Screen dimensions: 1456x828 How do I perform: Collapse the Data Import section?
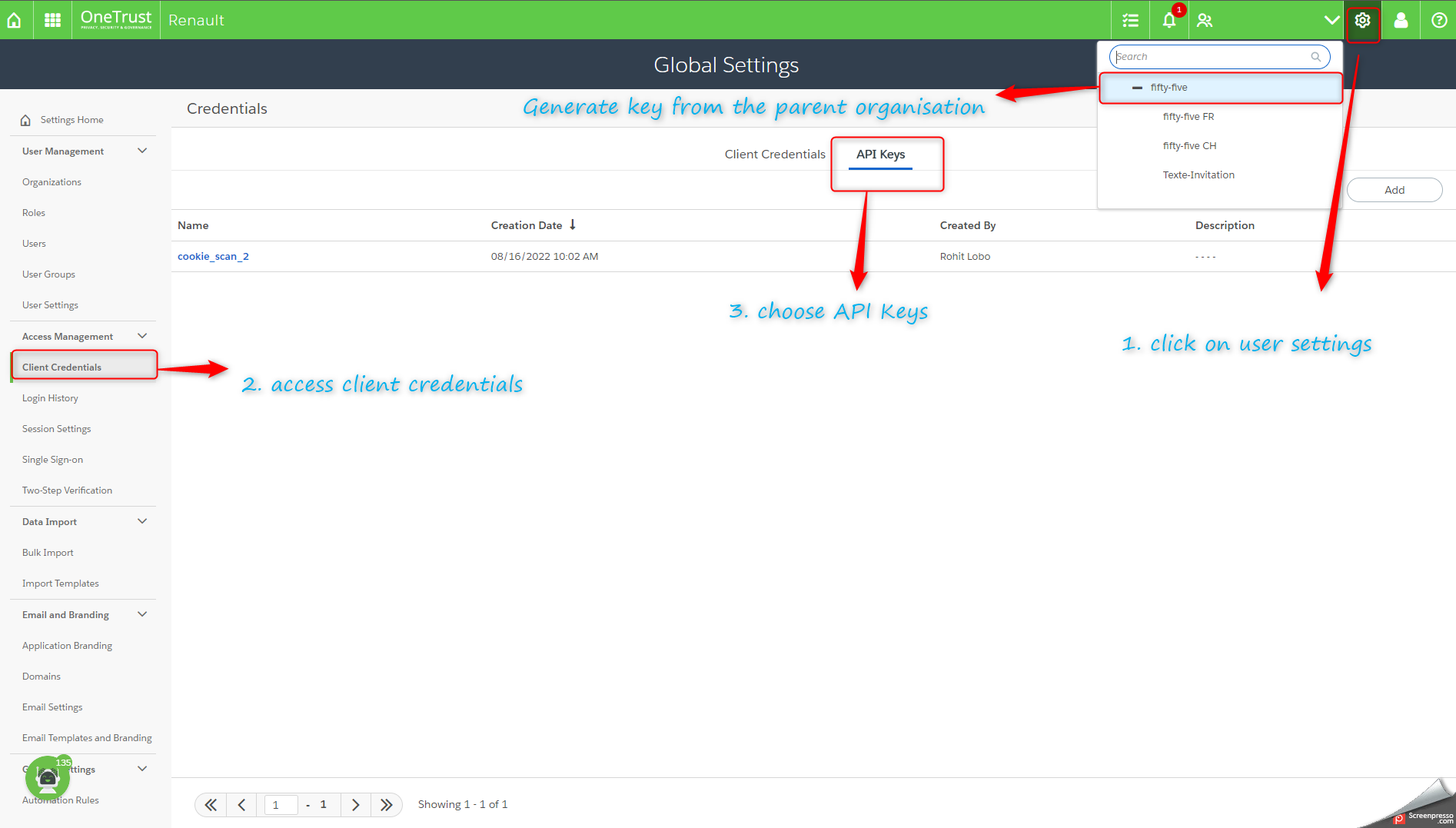coord(142,521)
